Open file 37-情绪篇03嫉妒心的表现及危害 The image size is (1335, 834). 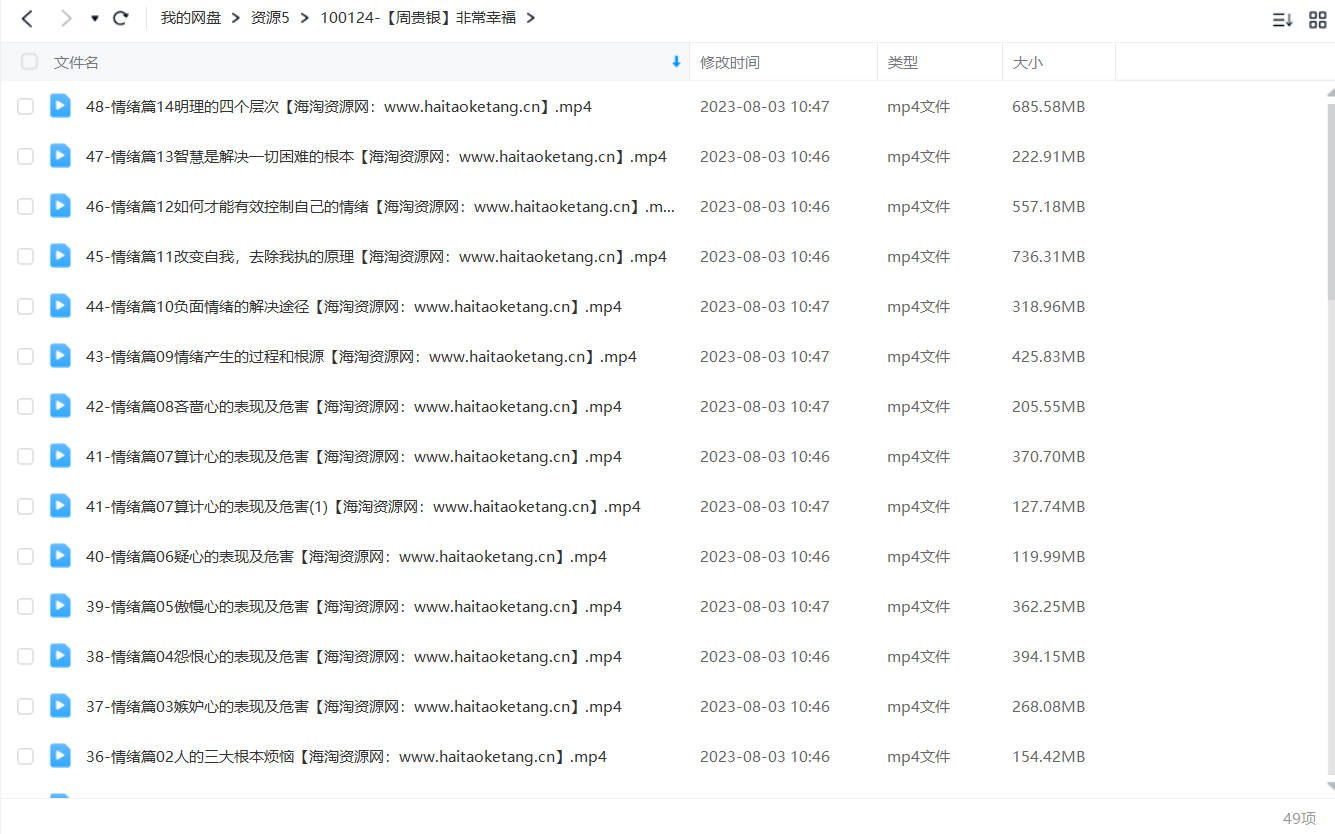click(354, 706)
